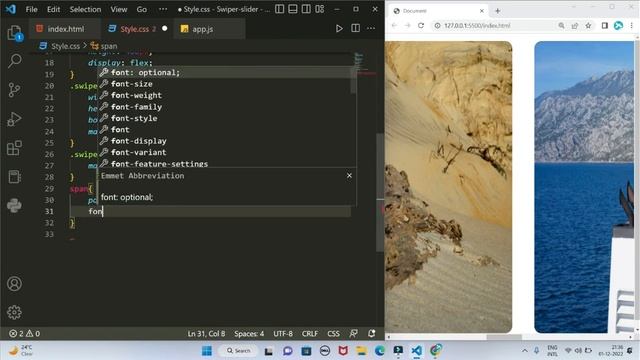This screenshot has height=360, width=640.
Task: Click the editor vertical scrollbar
Action: pyautogui.click(x=380, y=192)
